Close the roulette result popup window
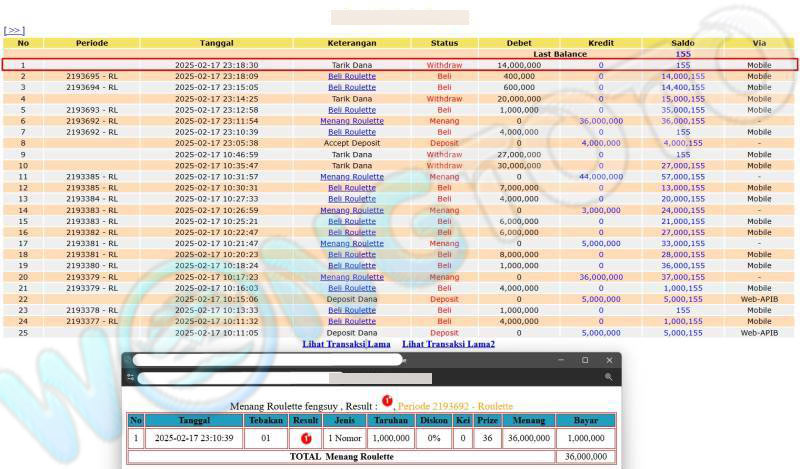800x469 pixels. pos(609,360)
